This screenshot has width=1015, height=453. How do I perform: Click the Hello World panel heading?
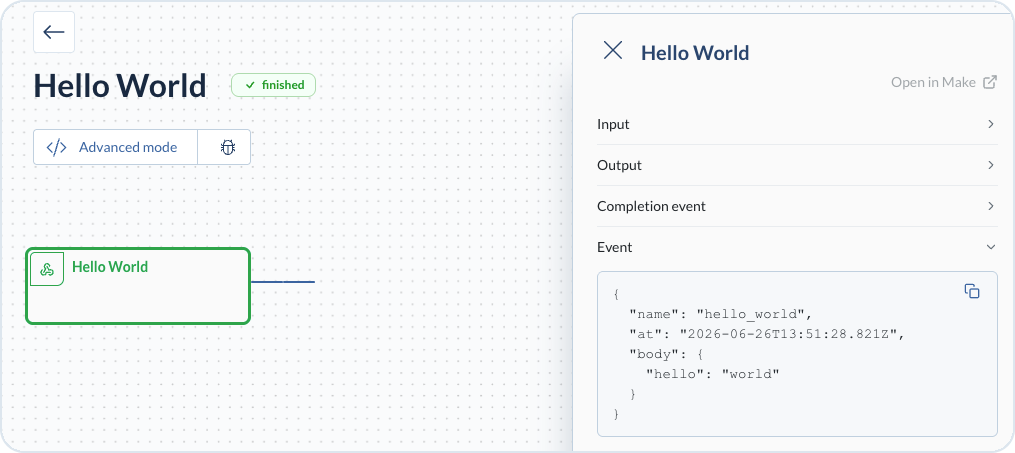(x=695, y=53)
